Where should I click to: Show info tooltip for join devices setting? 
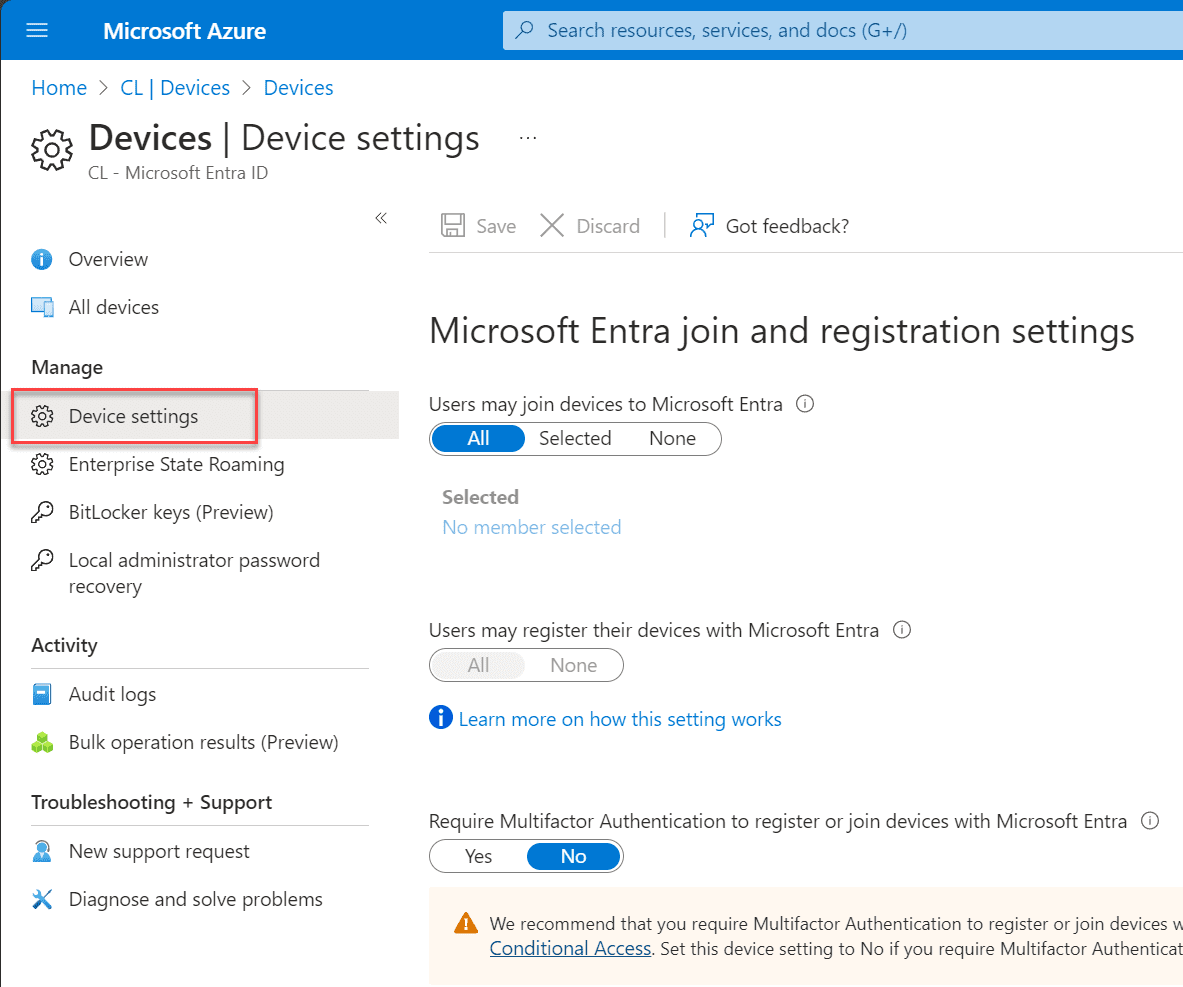(805, 404)
